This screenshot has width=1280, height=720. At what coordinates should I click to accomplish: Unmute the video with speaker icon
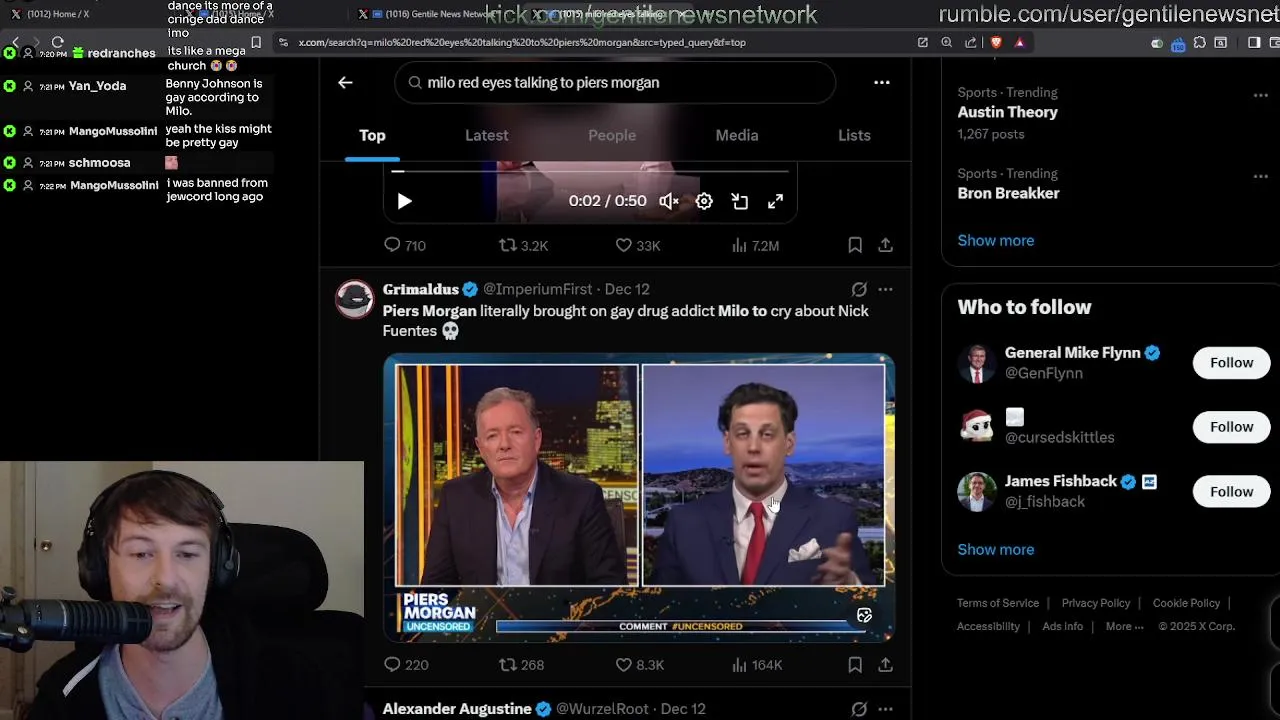(x=669, y=201)
